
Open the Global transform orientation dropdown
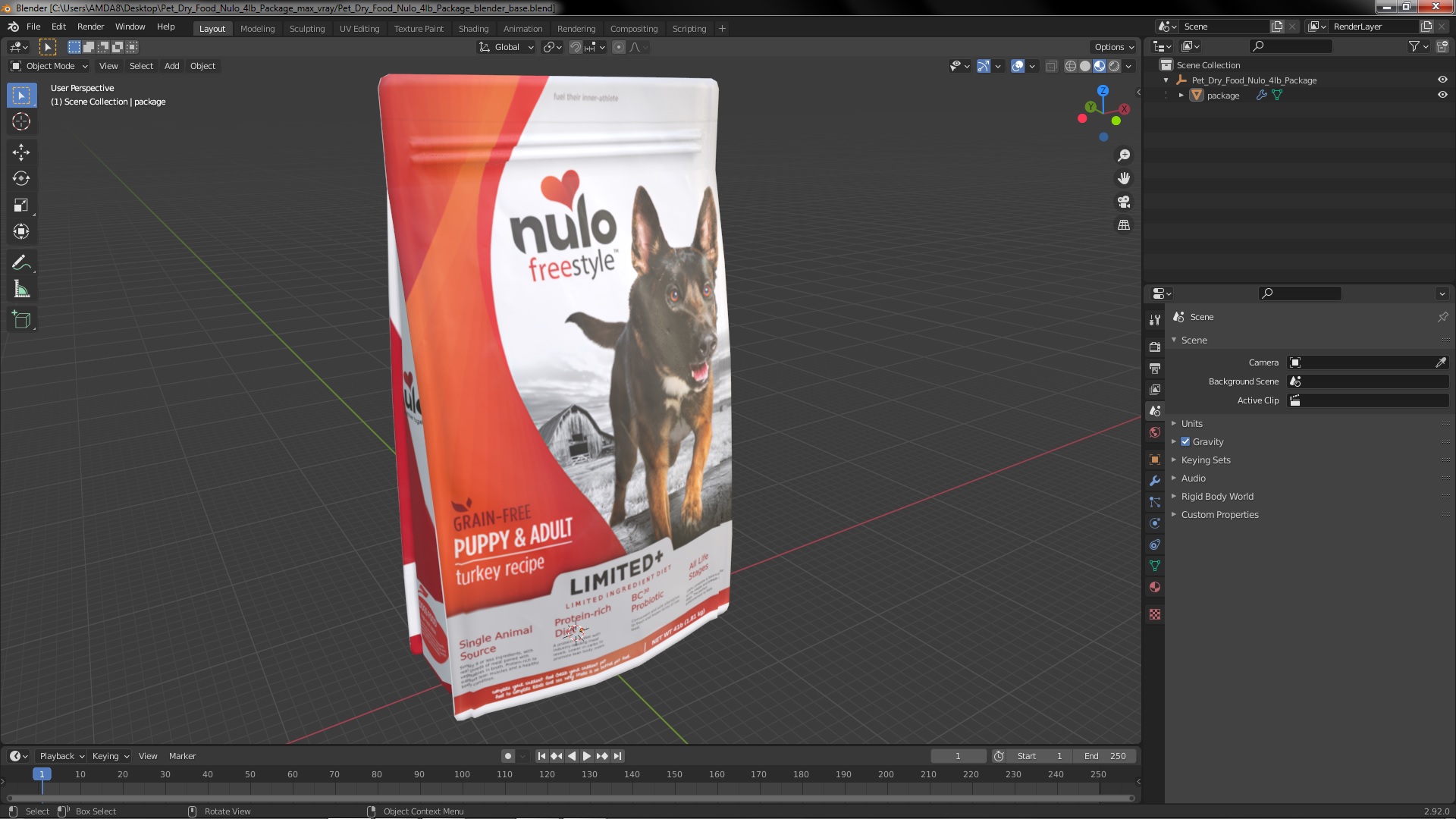click(x=506, y=47)
